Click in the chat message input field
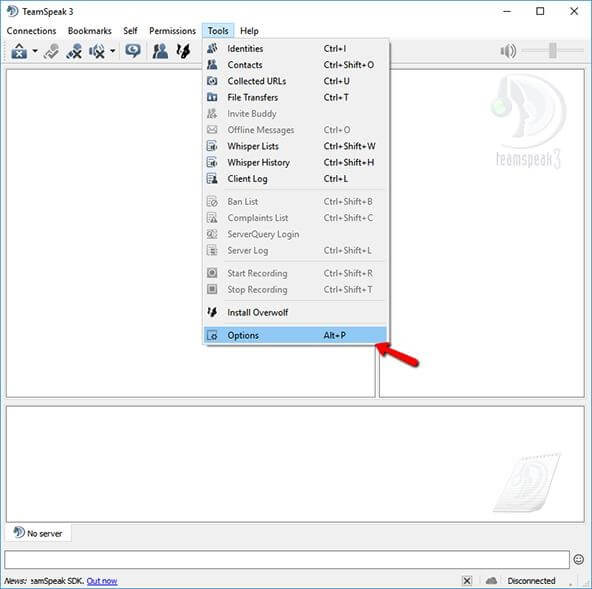Viewport: 592px width, 589px height. (287, 559)
